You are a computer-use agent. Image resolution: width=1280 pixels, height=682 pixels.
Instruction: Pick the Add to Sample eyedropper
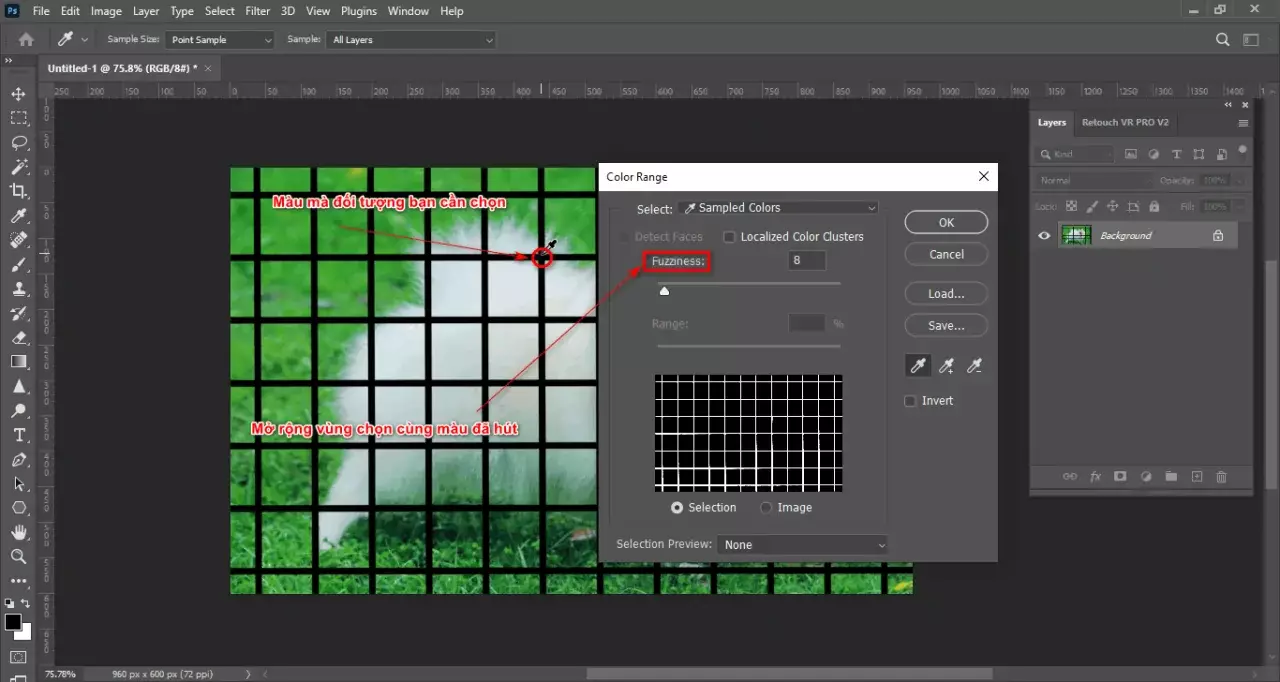946,365
